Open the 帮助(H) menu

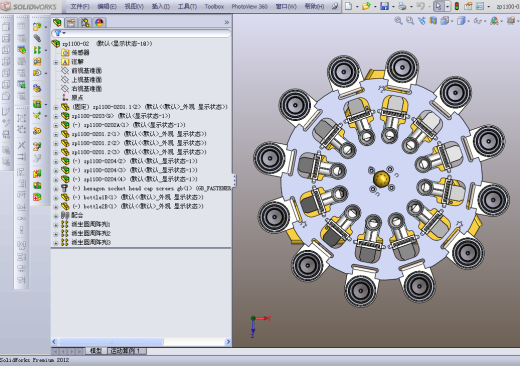tap(314, 6)
